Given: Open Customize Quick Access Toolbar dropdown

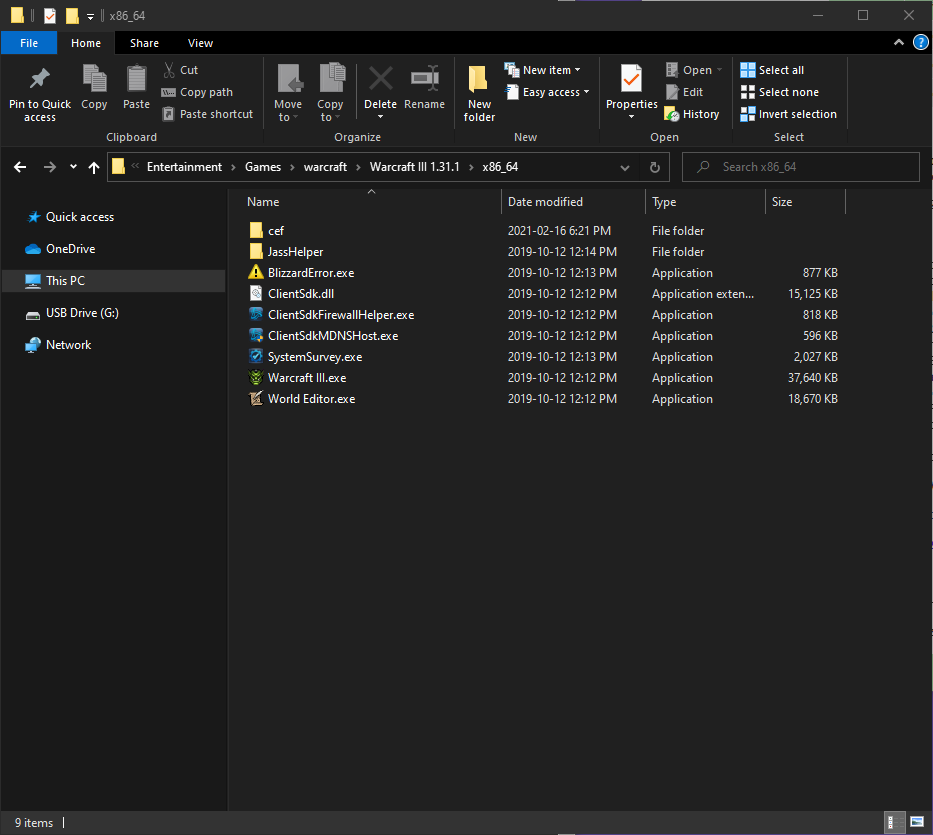Looking at the screenshot, I should [x=90, y=16].
